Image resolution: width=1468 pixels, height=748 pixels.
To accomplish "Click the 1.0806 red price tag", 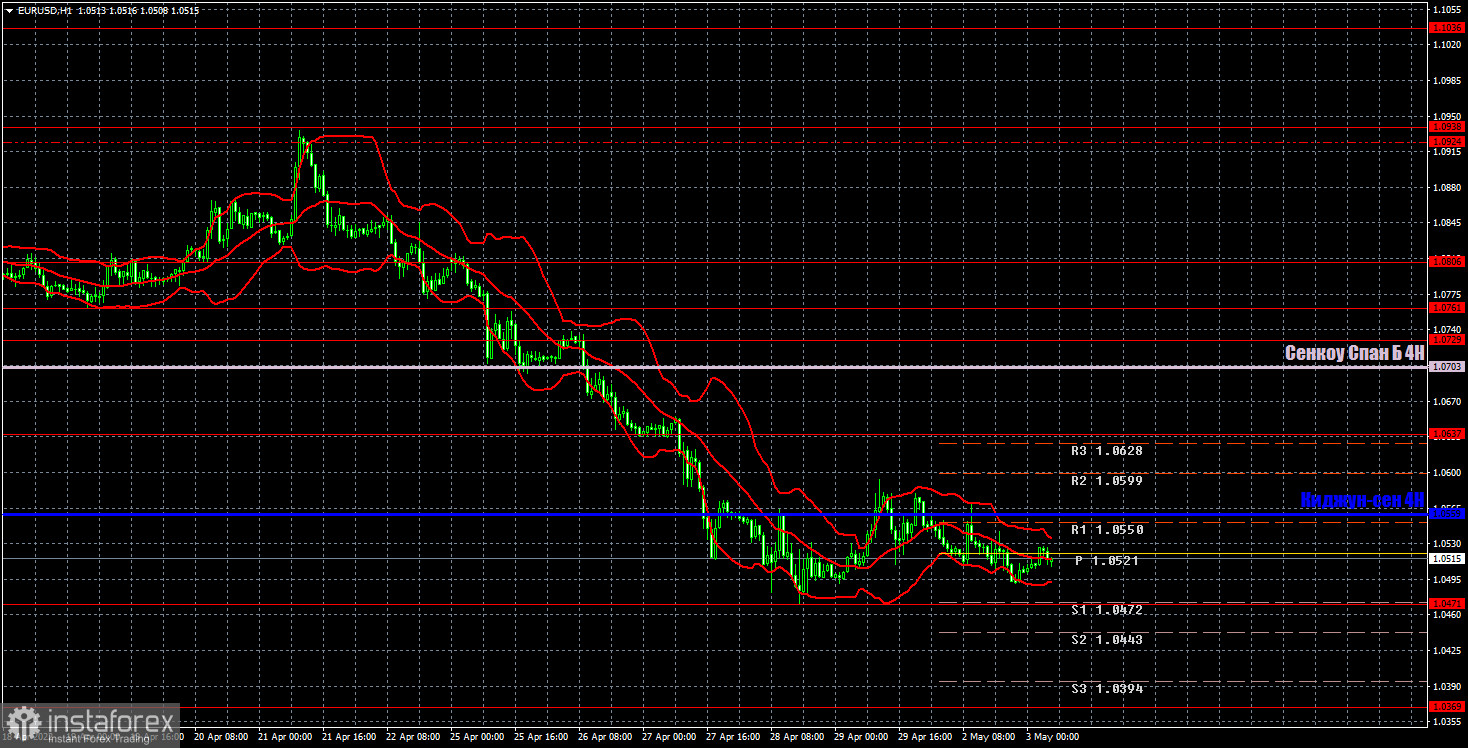I will [x=1447, y=261].
